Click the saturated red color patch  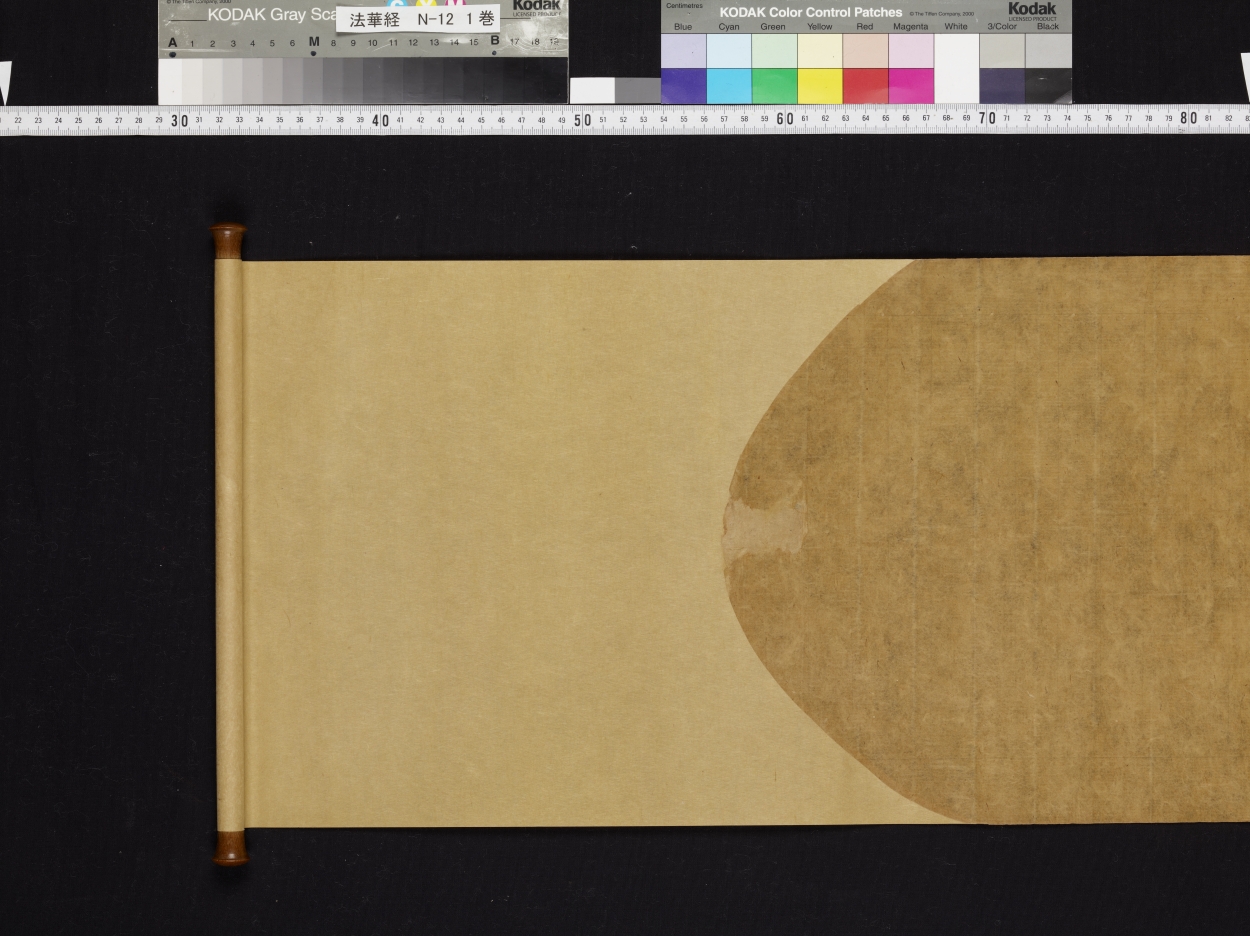(x=865, y=86)
